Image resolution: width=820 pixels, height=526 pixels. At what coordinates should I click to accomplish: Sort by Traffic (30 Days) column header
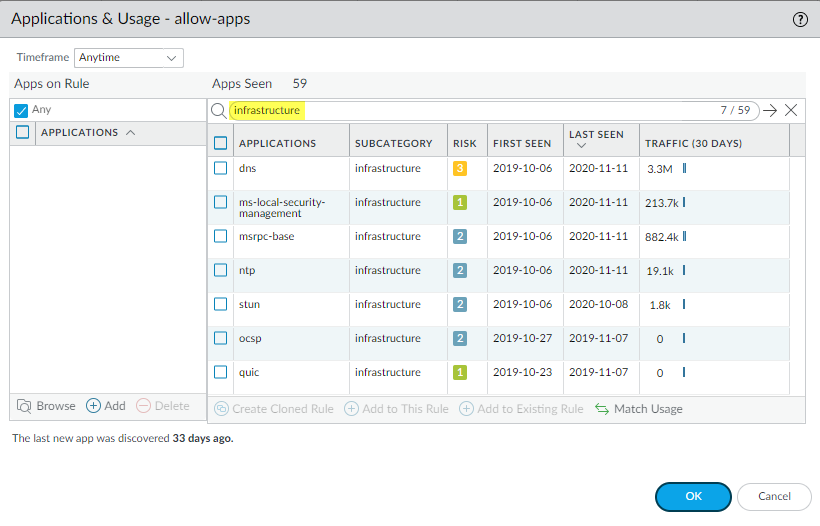(693, 143)
